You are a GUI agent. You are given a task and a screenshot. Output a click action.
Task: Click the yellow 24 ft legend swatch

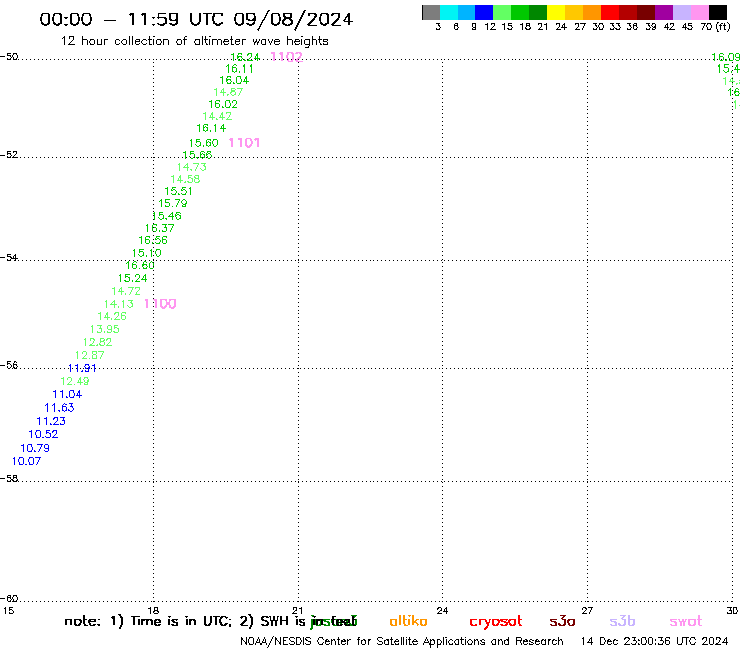coord(556,12)
